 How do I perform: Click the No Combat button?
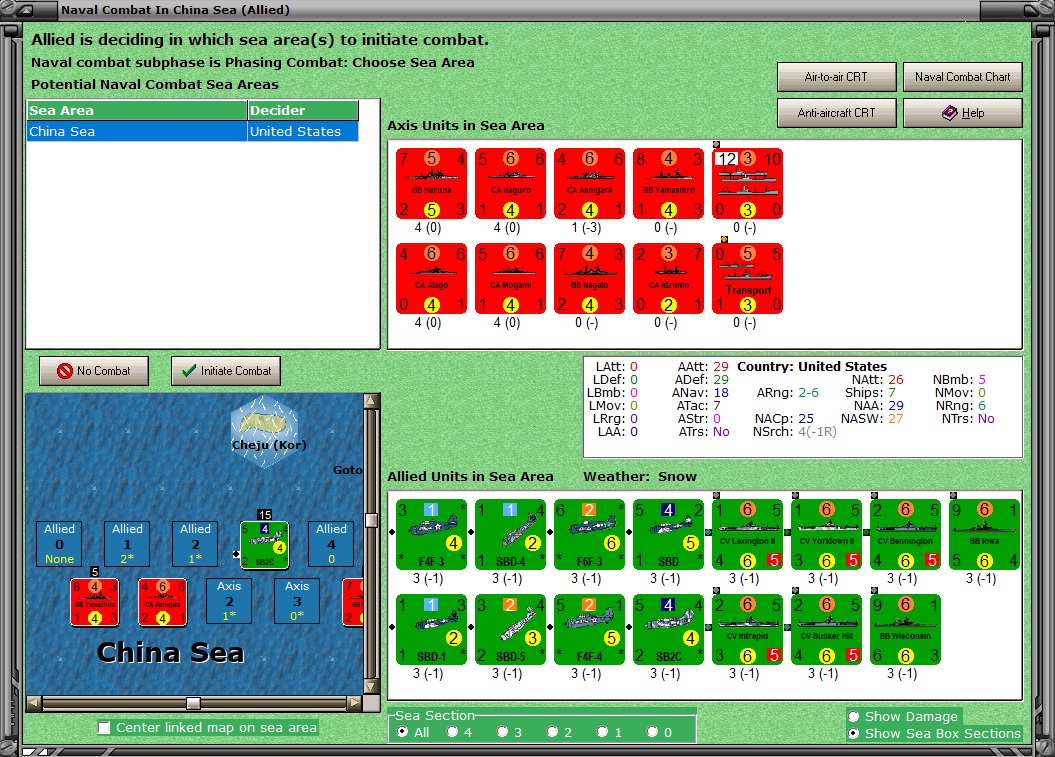pos(94,371)
